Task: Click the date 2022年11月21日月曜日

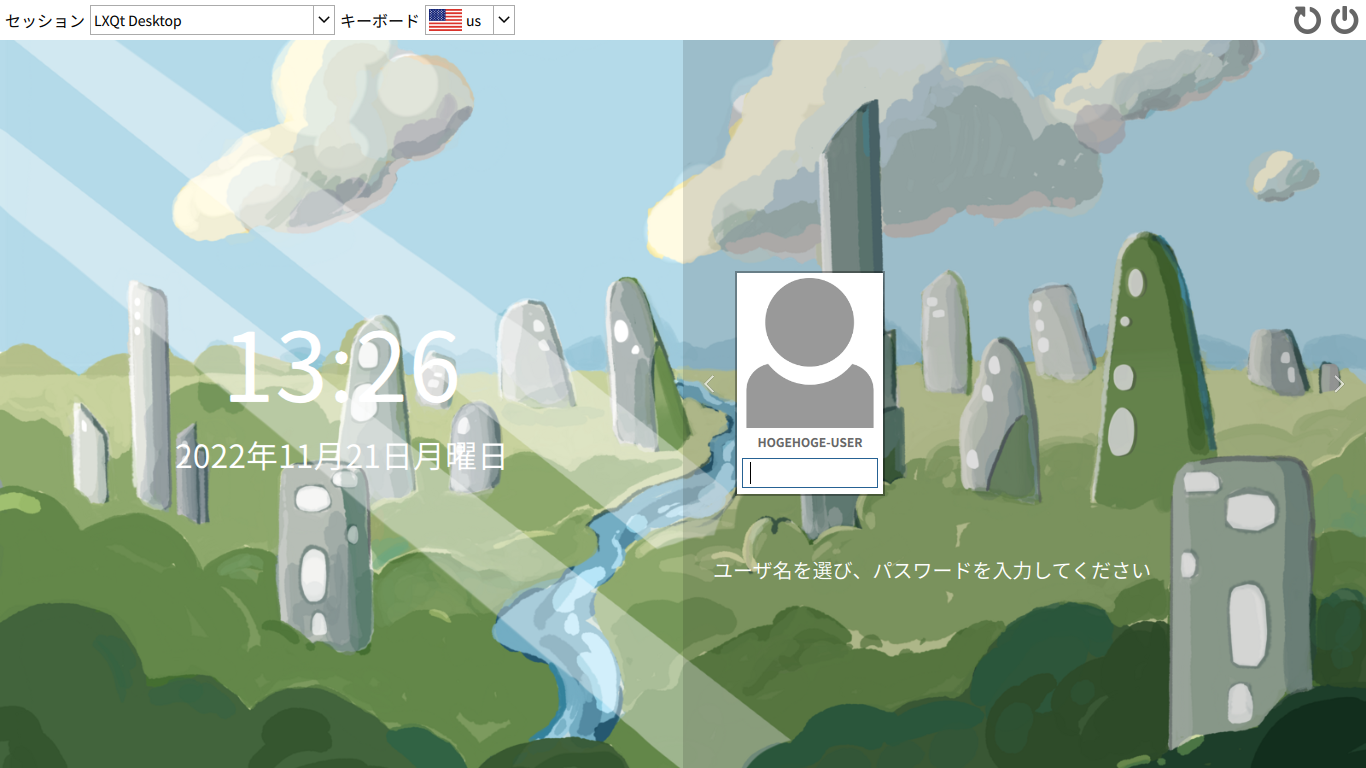Action: (341, 457)
